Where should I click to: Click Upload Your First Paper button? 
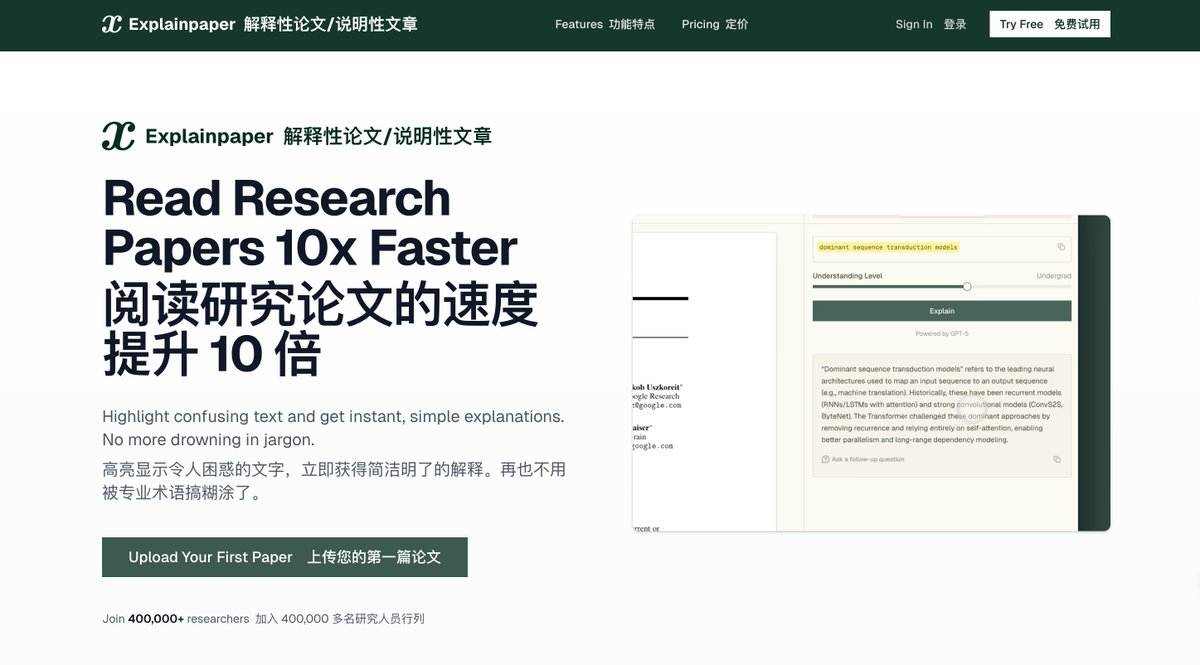coord(285,557)
